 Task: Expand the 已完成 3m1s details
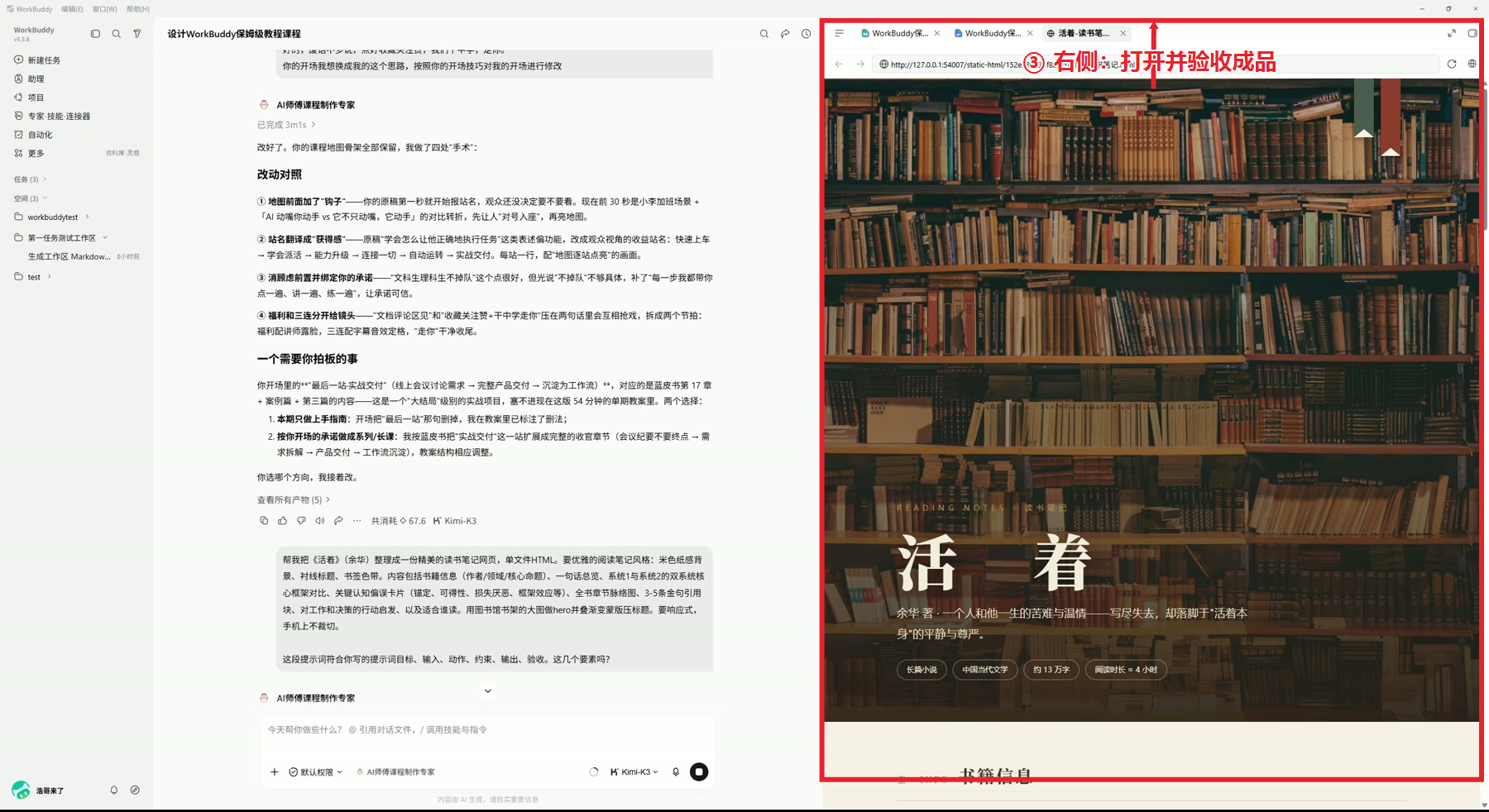pyautogui.click(x=286, y=125)
